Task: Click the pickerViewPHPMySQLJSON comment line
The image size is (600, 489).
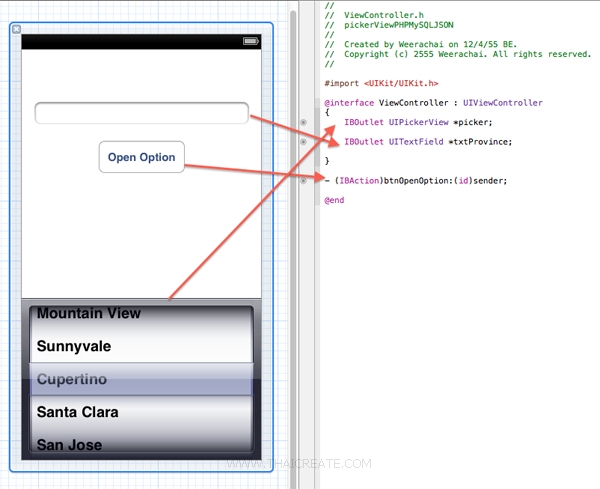Action: click(389, 25)
